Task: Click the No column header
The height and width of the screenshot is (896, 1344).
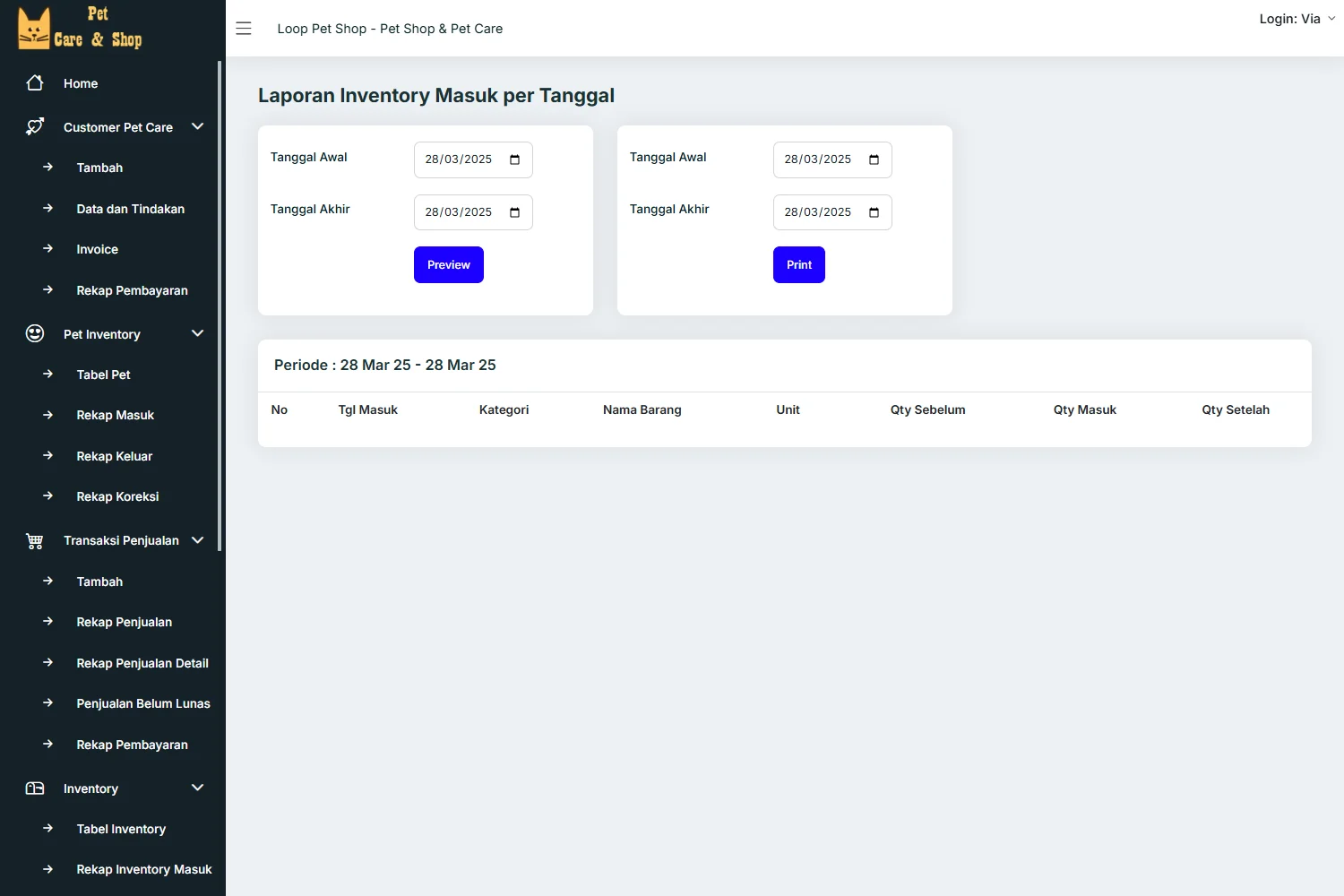Action: pyautogui.click(x=280, y=409)
